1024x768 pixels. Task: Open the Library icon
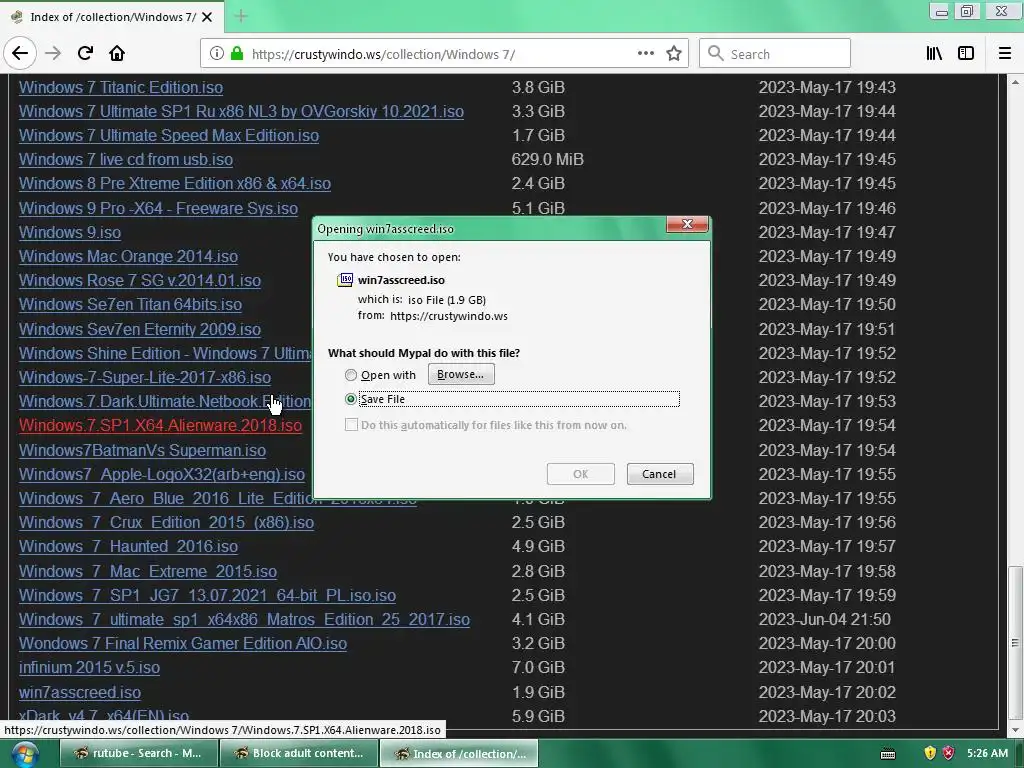(934, 54)
